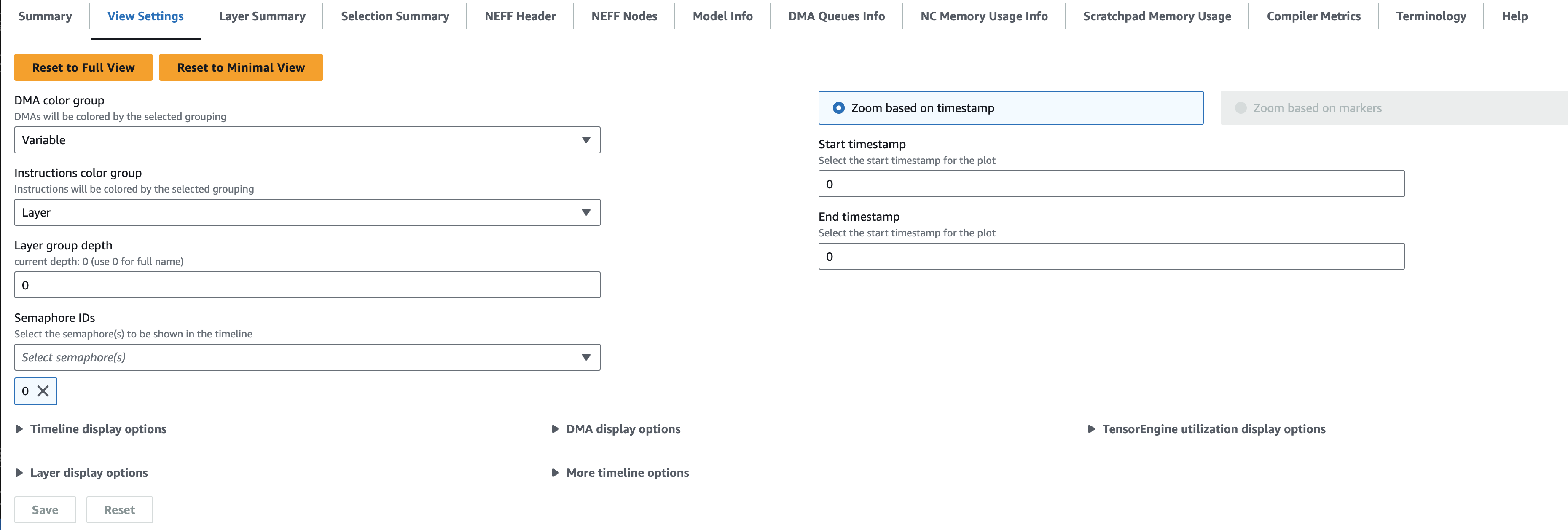Image resolution: width=1568 pixels, height=530 pixels.
Task: Open the Compiler Metrics tab
Action: click(1313, 16)
